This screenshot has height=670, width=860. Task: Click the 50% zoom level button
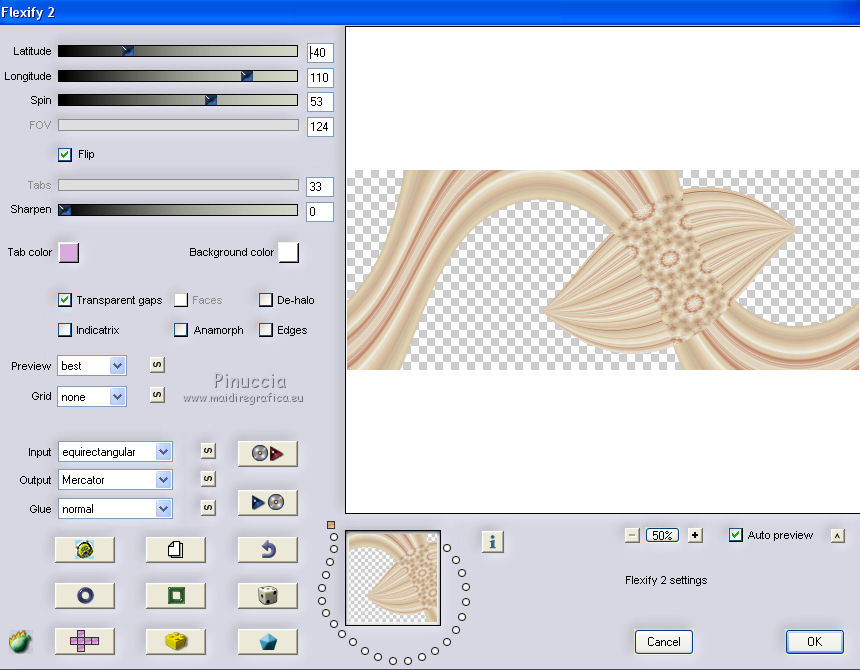662,536
